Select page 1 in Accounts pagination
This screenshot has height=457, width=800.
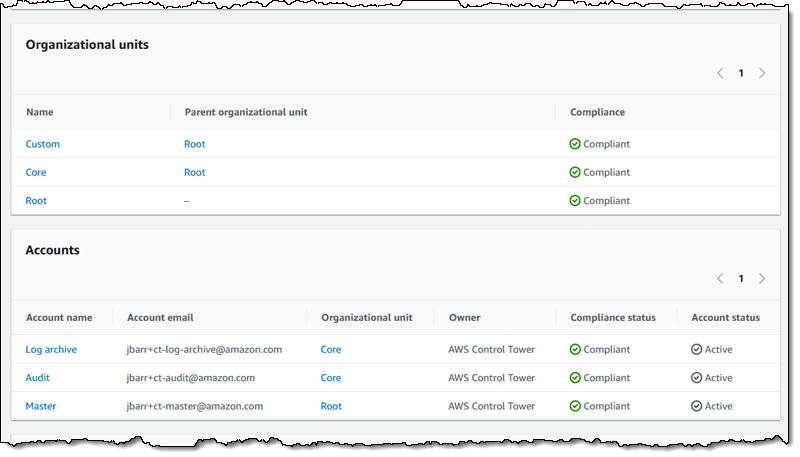[x=741, y=278]
